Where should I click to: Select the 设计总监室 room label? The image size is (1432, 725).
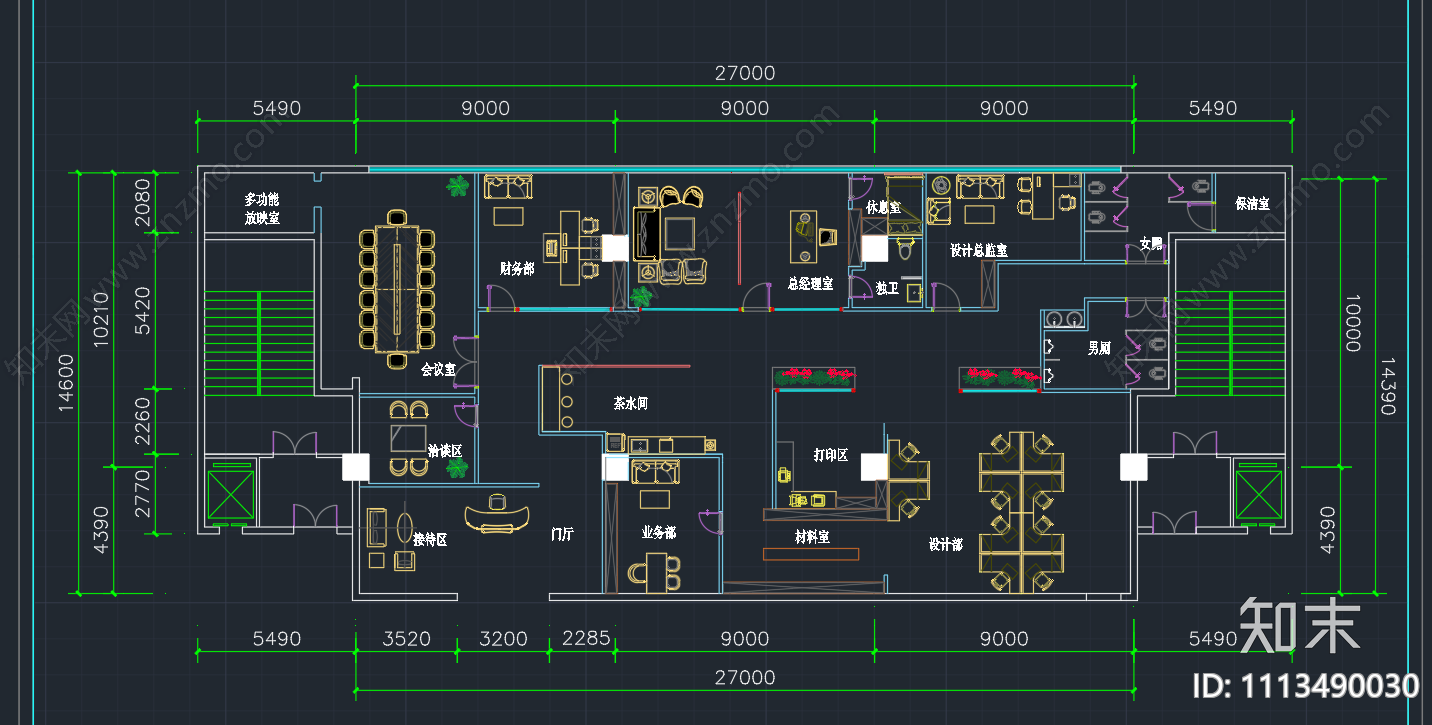click(x=979, y=251)
